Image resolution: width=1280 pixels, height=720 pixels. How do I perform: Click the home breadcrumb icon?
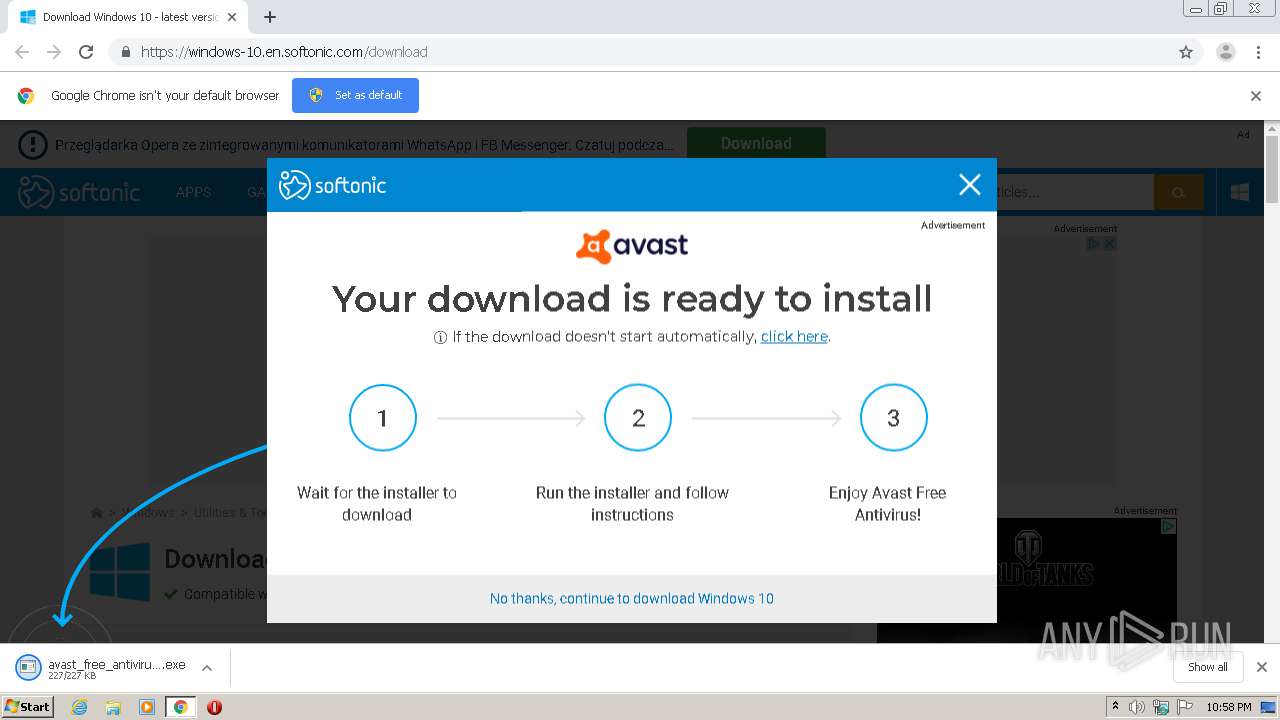coord(96,512)
